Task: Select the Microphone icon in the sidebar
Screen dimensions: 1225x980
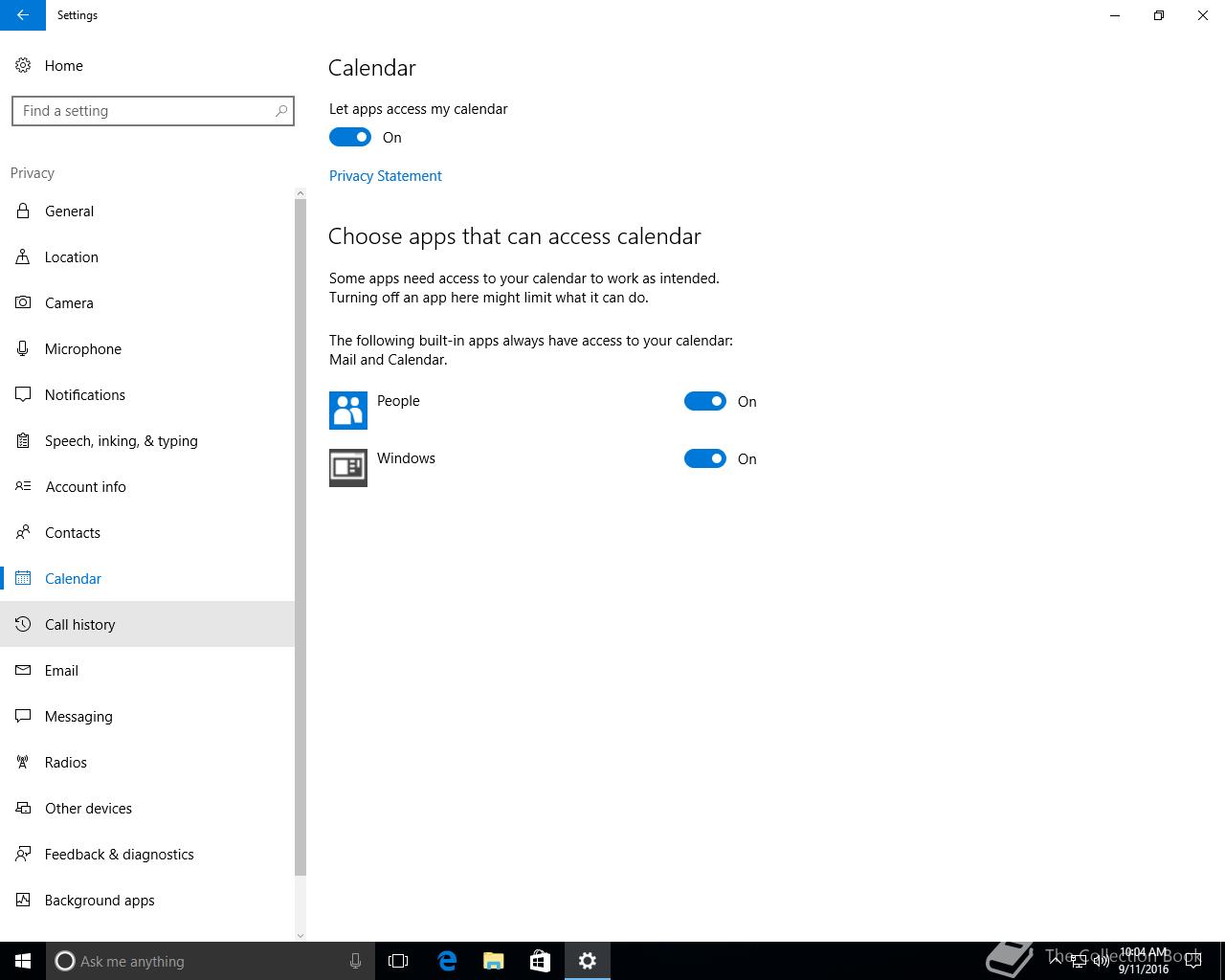Action: tap(23, 348)
